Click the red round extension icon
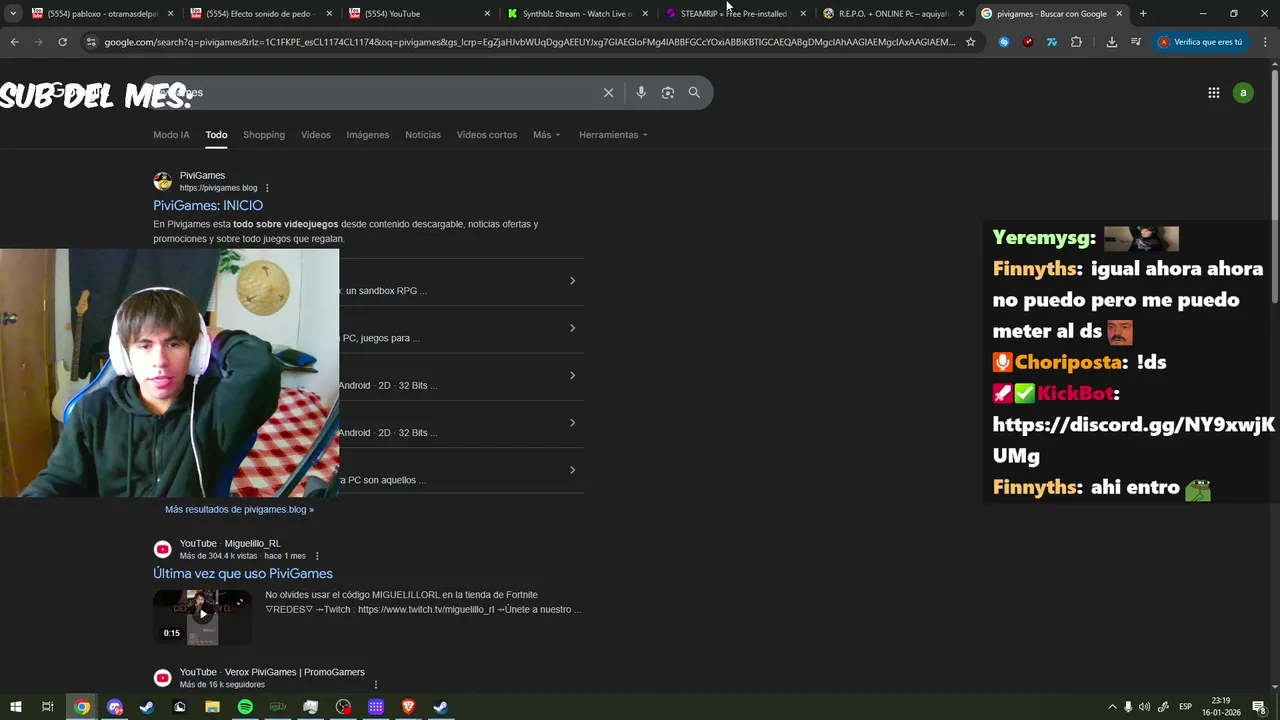This screenshot has height=720, width=1280. [1028, 42]
